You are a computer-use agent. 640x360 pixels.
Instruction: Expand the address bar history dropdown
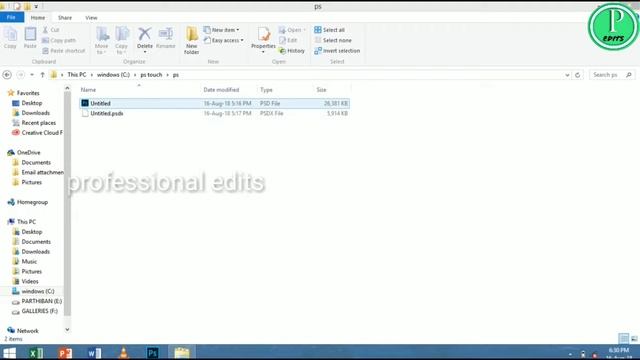coord(567,75)
